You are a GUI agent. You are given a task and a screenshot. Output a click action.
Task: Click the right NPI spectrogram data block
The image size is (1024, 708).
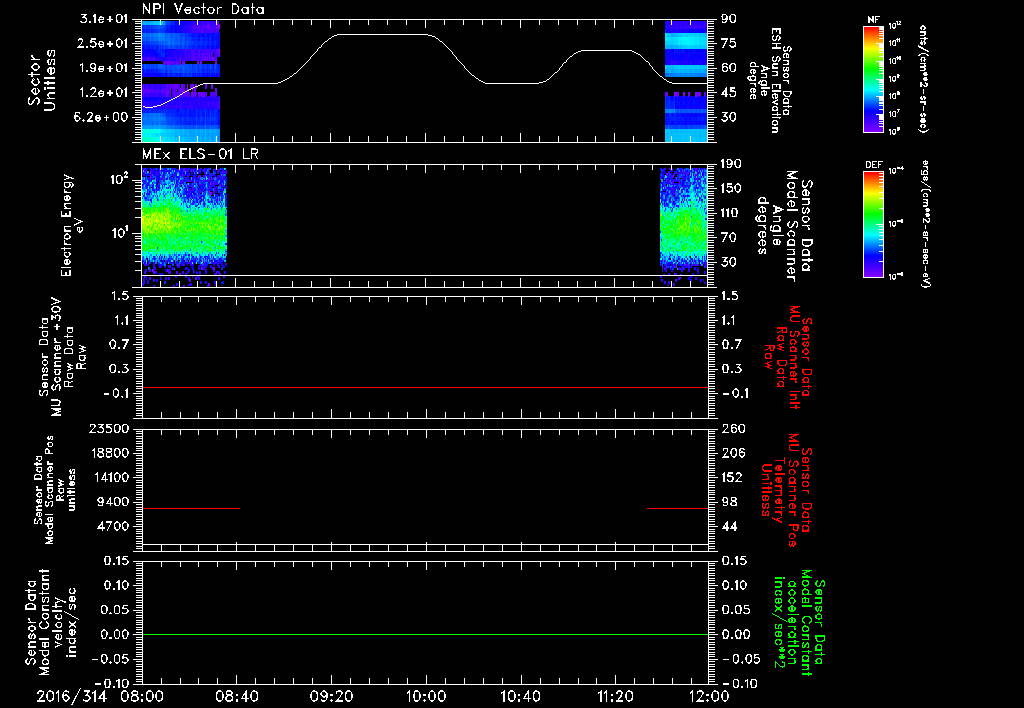pos(686,81)
